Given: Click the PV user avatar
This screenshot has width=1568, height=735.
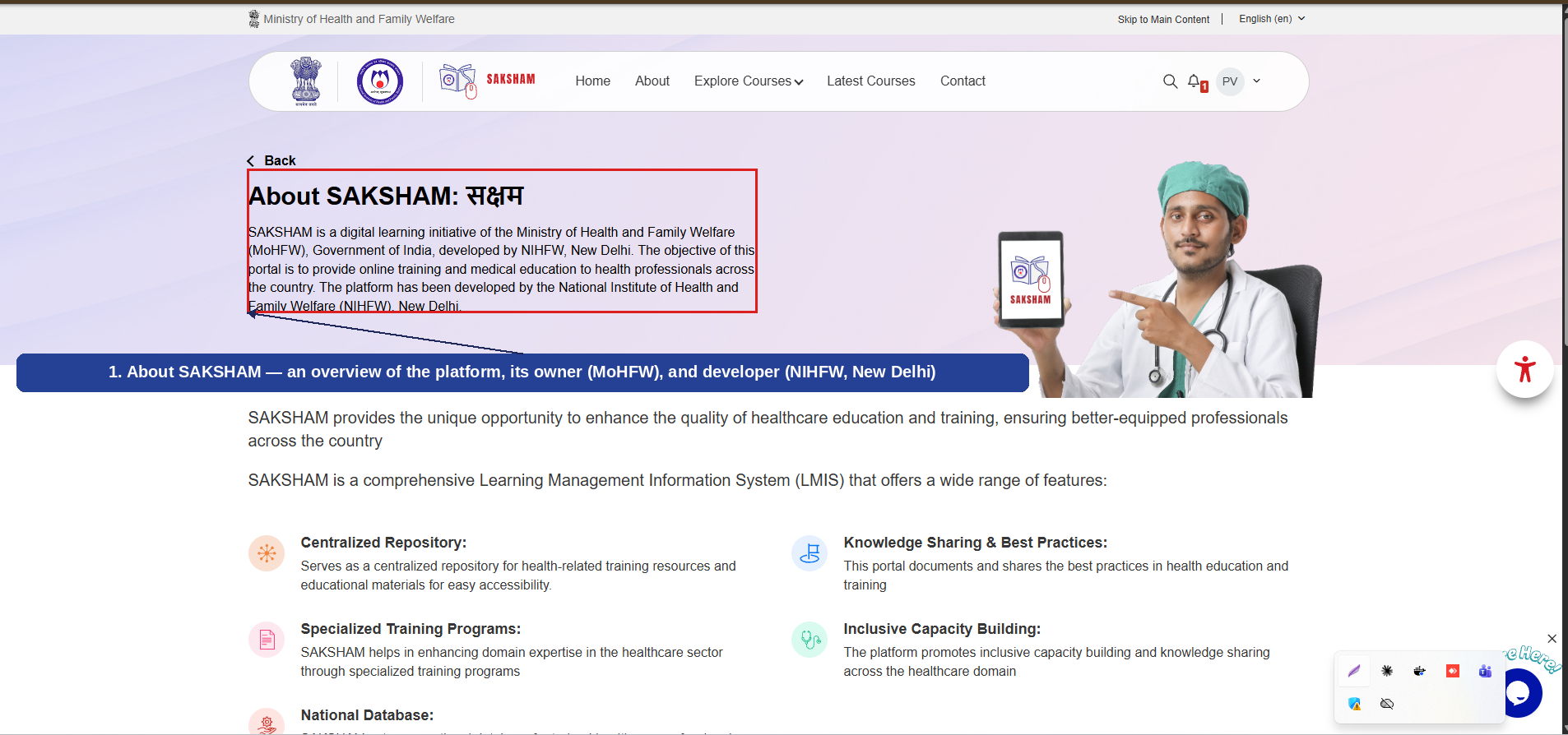Looking at the screenshot, I should 1230,81.
